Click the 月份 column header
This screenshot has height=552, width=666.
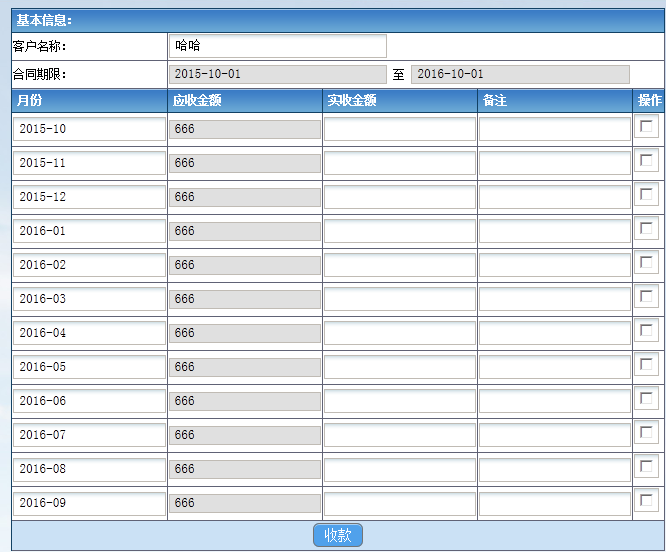[x=89, y=101]
